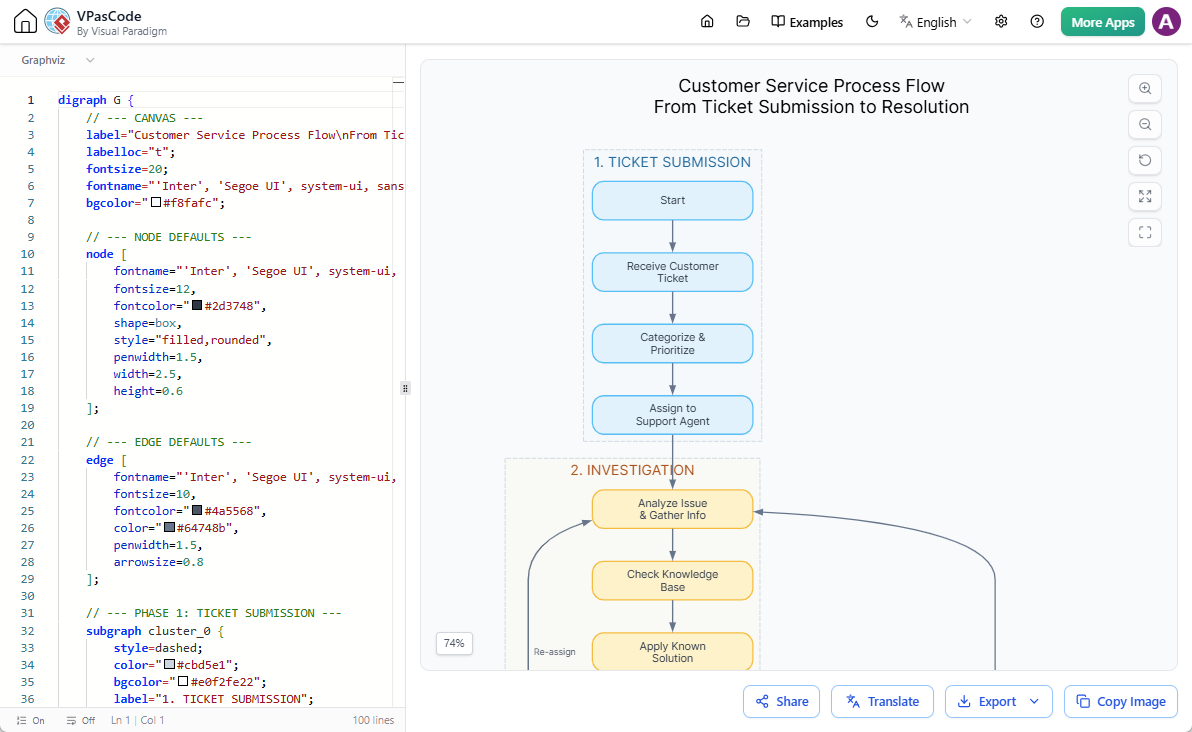Click the Re-assign edge label

[x=554, y=652]
